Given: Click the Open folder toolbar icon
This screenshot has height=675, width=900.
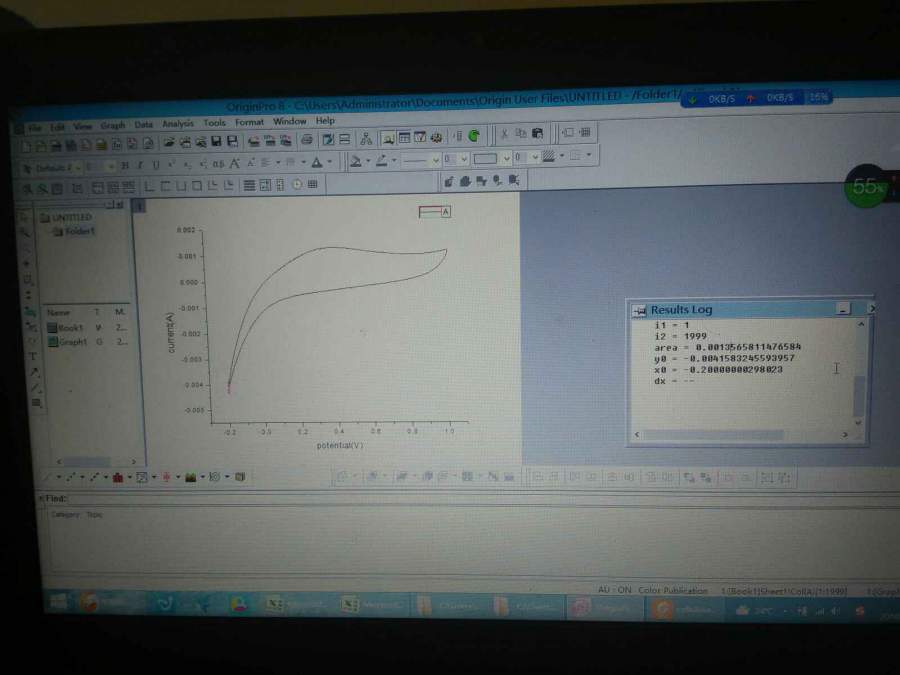Looking at the screenshot, I should click(168, 142).
